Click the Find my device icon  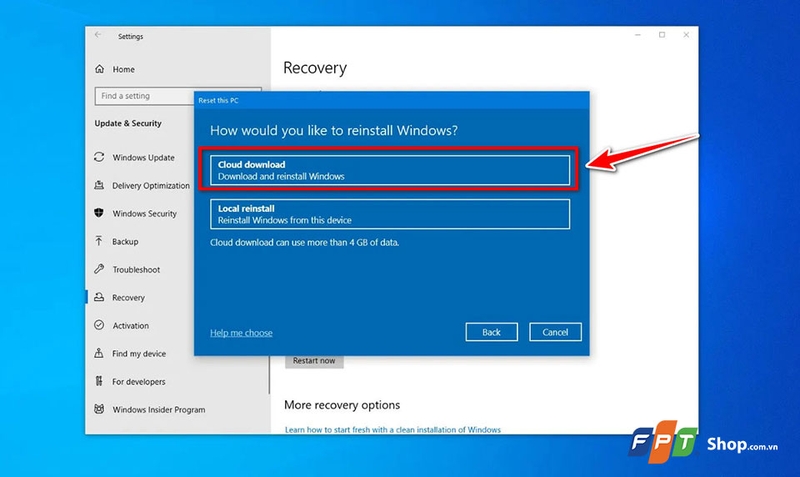[99, 353]
